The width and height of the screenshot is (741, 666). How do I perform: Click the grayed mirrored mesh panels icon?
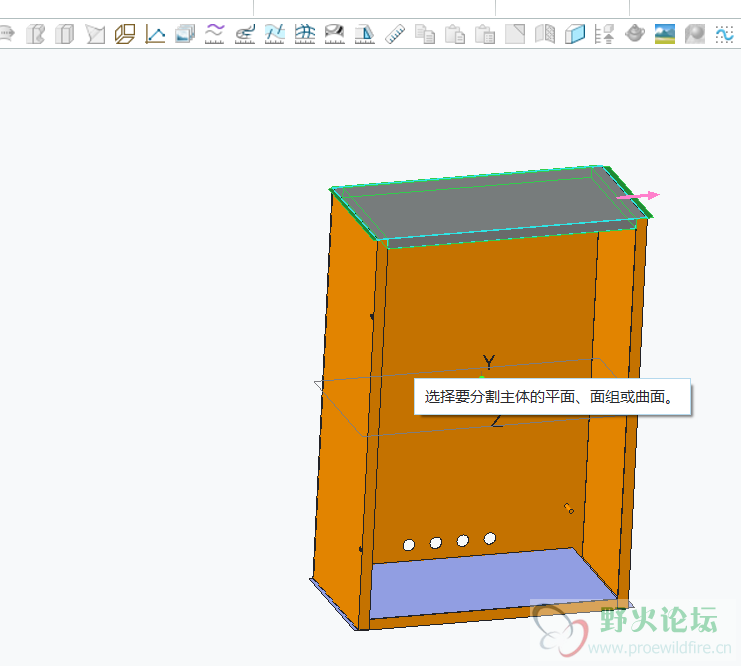(545, 34)
